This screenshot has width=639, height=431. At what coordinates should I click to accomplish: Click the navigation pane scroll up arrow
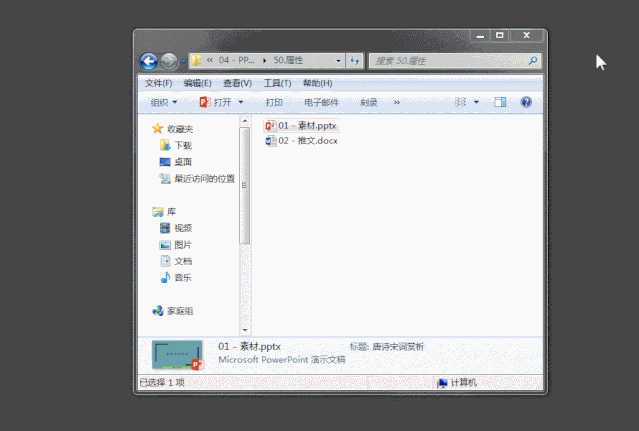[245, 121]
